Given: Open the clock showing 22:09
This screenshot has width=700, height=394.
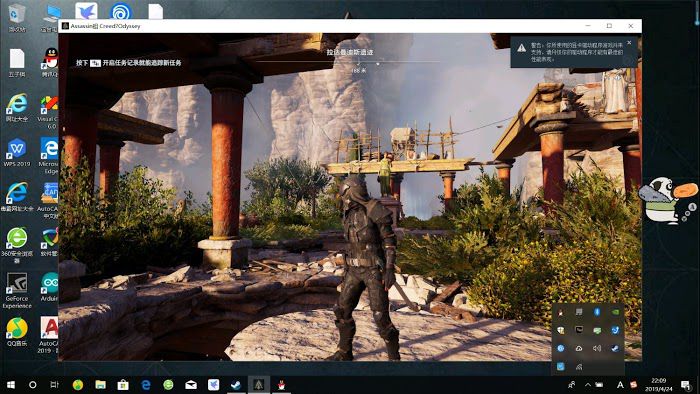Looking at the screenshot, I should pos(659,385).
